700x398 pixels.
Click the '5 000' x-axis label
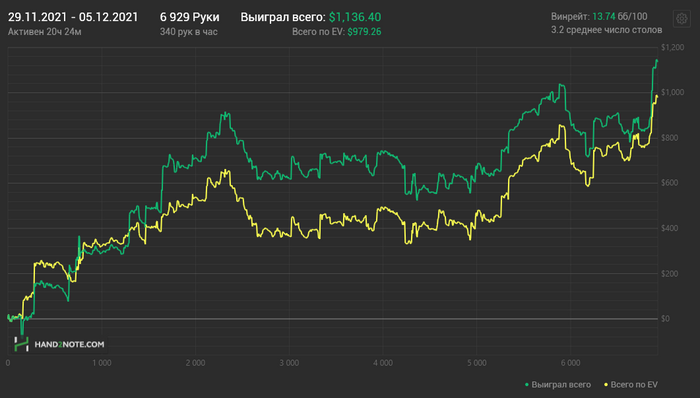tap(477, 363)
